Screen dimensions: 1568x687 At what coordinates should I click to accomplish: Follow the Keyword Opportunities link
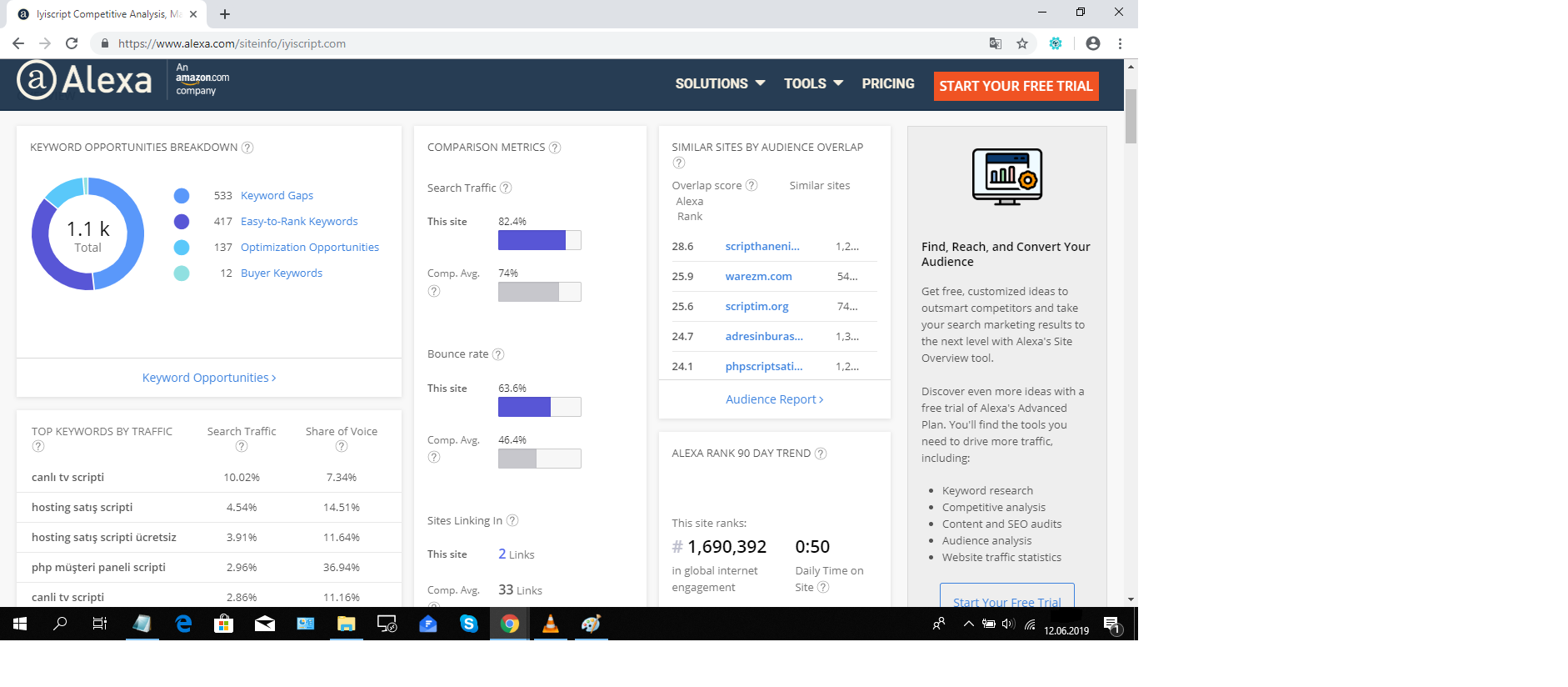[x=209, y=378]
